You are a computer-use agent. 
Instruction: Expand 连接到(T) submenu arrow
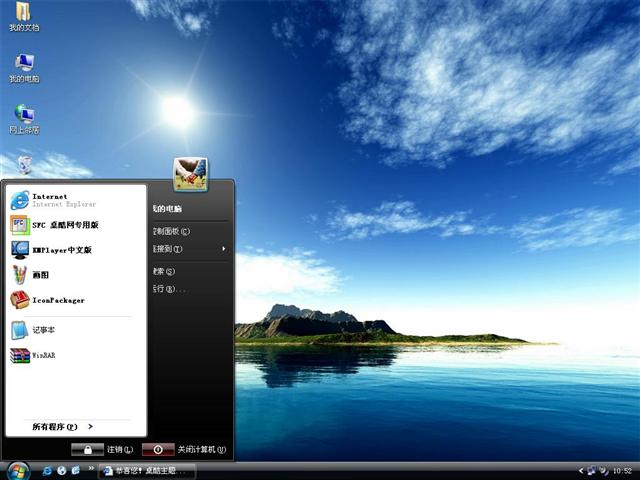click(224, 249)
